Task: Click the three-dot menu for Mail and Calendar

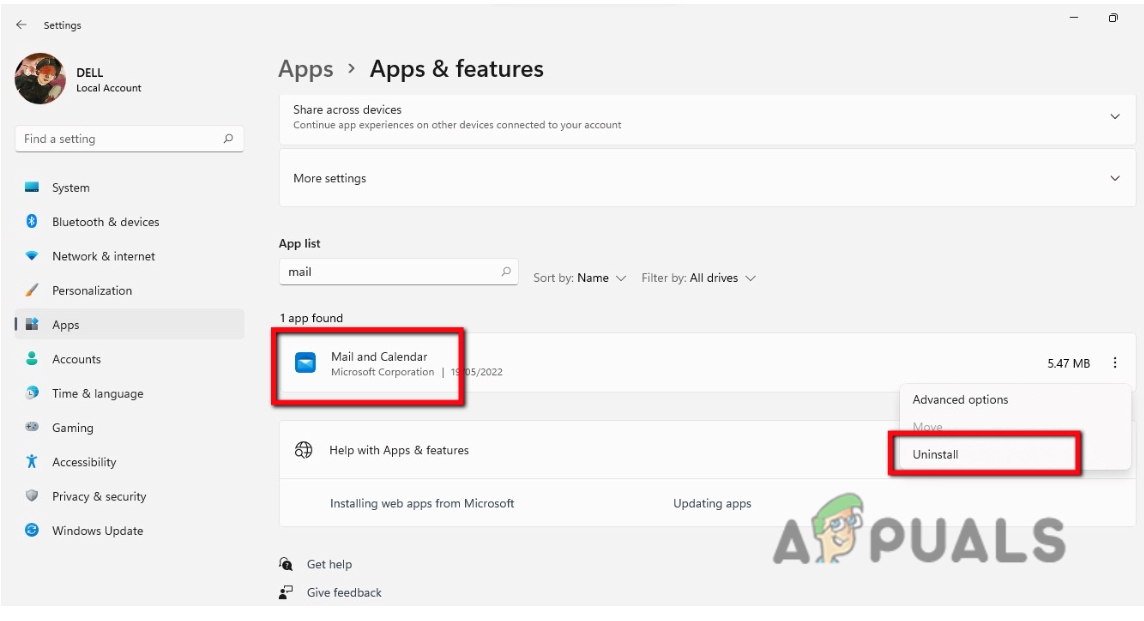Action: (x=1115, y=363)
